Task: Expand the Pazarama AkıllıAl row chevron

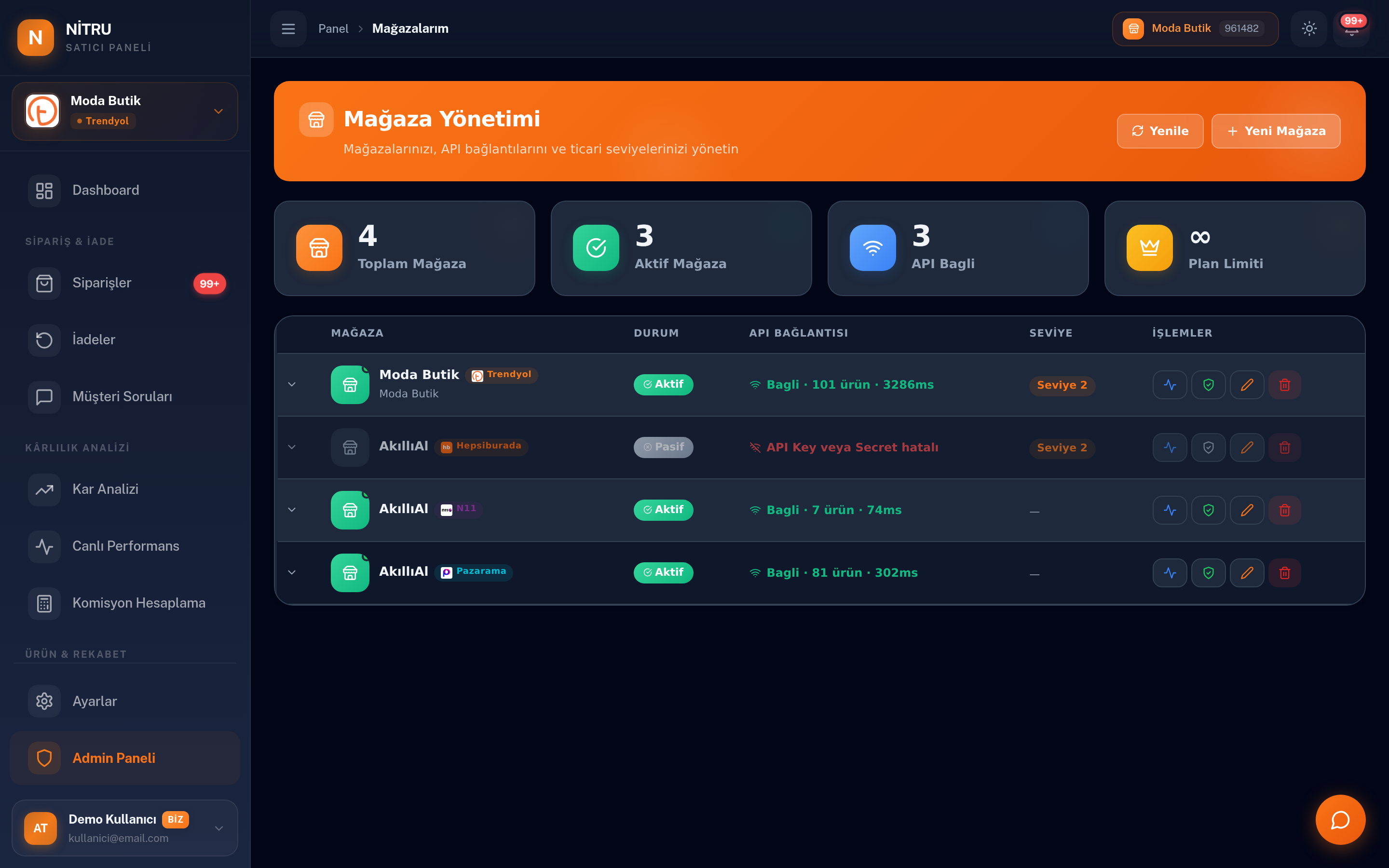Action: pos(292,572)
